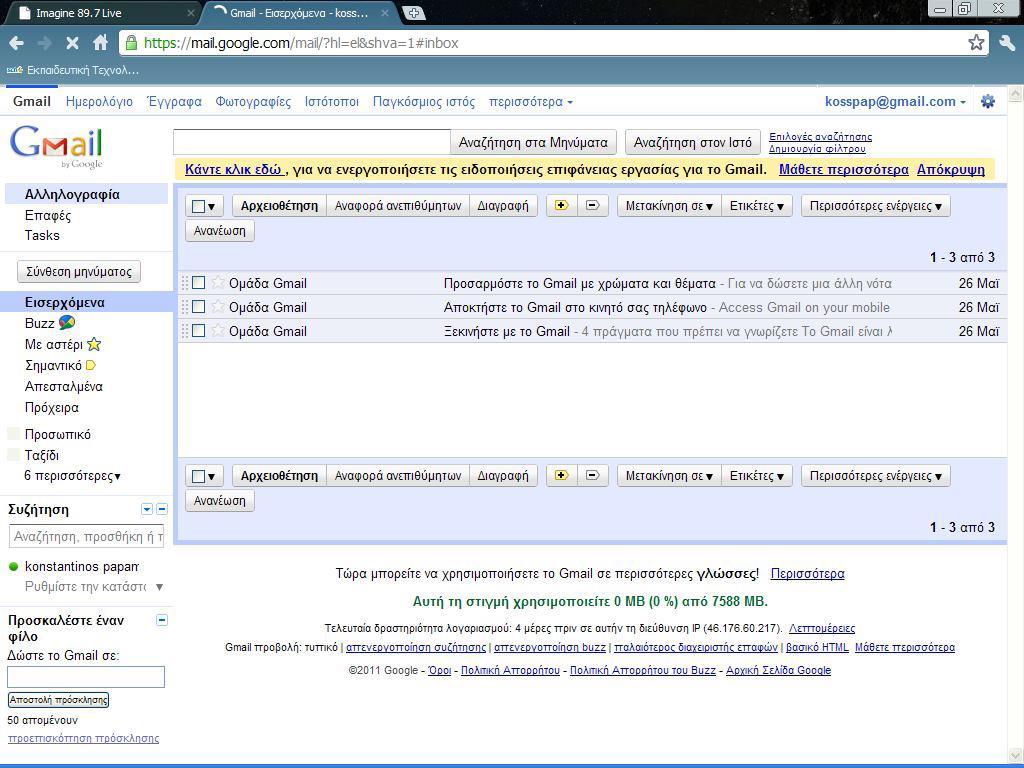1024x768 pixels.
Task: Click the Προσωπικό label color square
Action: (13, 434)
